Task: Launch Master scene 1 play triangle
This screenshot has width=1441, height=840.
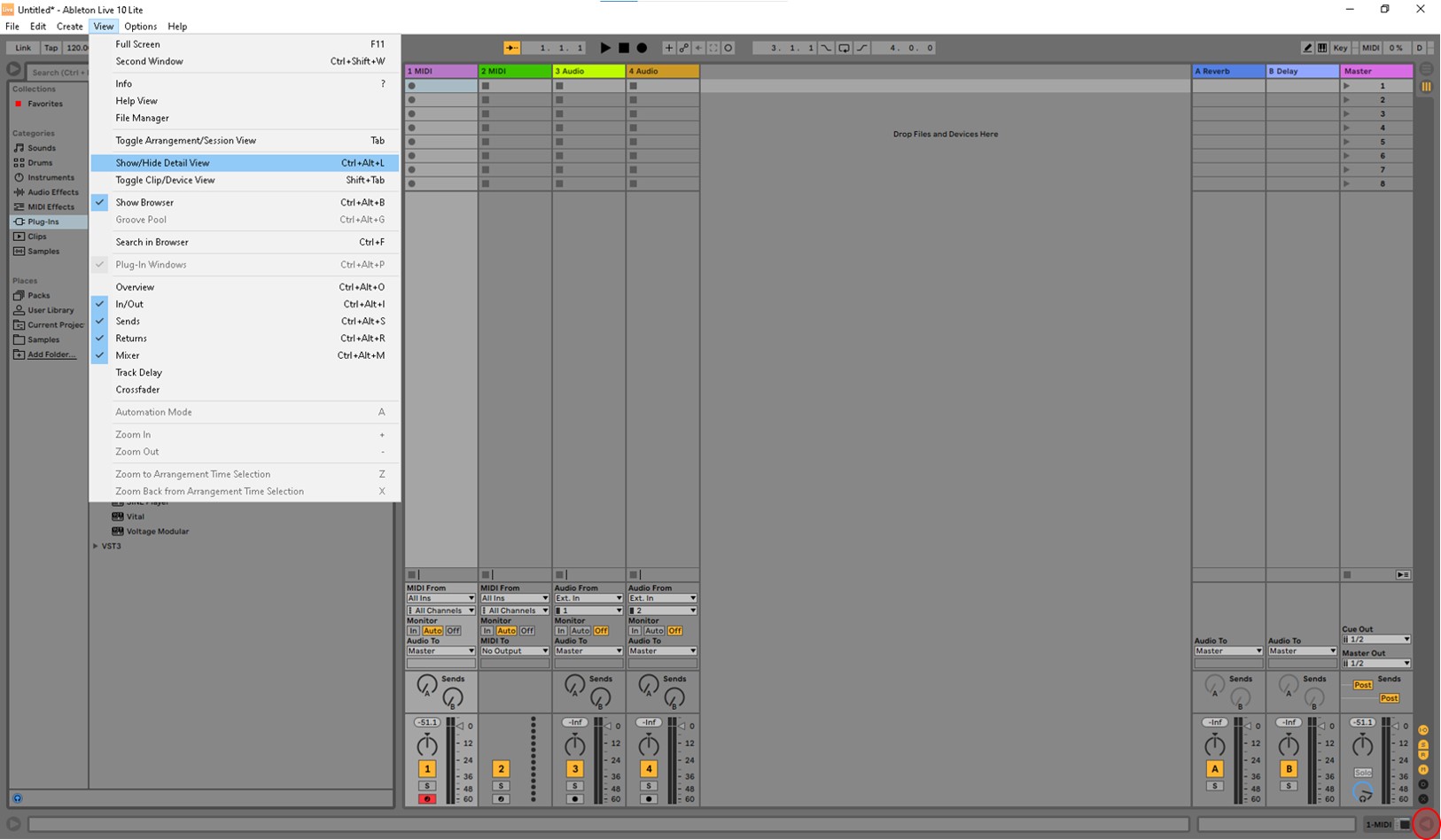Action: coord(1346,86)
